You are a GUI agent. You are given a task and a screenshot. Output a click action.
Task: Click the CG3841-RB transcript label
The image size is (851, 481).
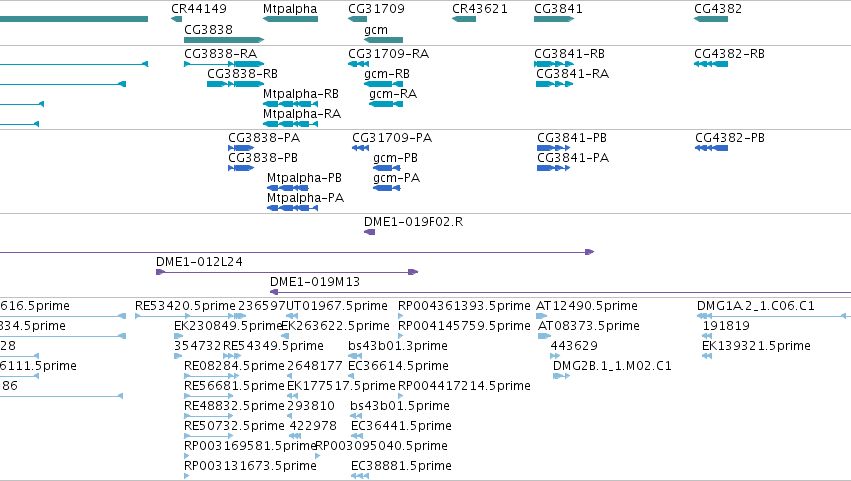tap(569, 54)
